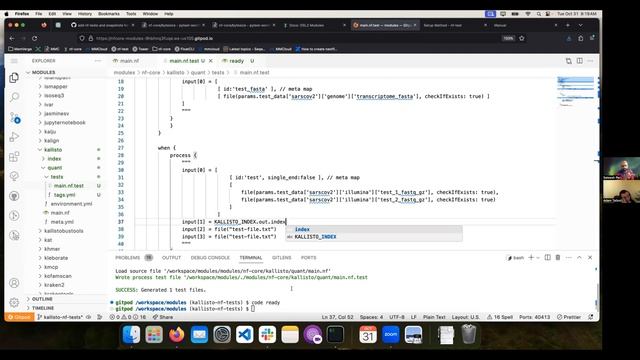Open the hamburger application menu
The image size is (640, 360).
14,61
